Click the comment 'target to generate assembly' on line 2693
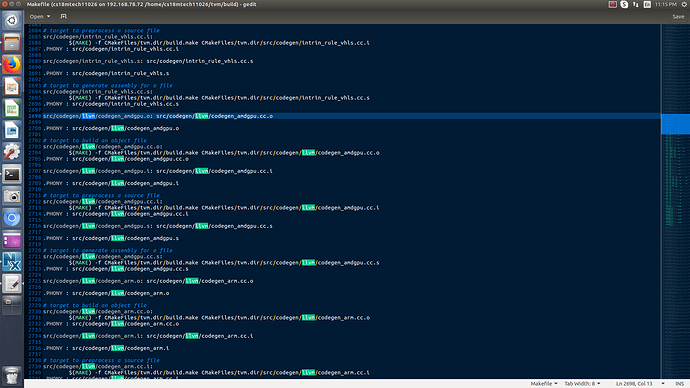Screen dimensions: 690x388 point(108,86)
